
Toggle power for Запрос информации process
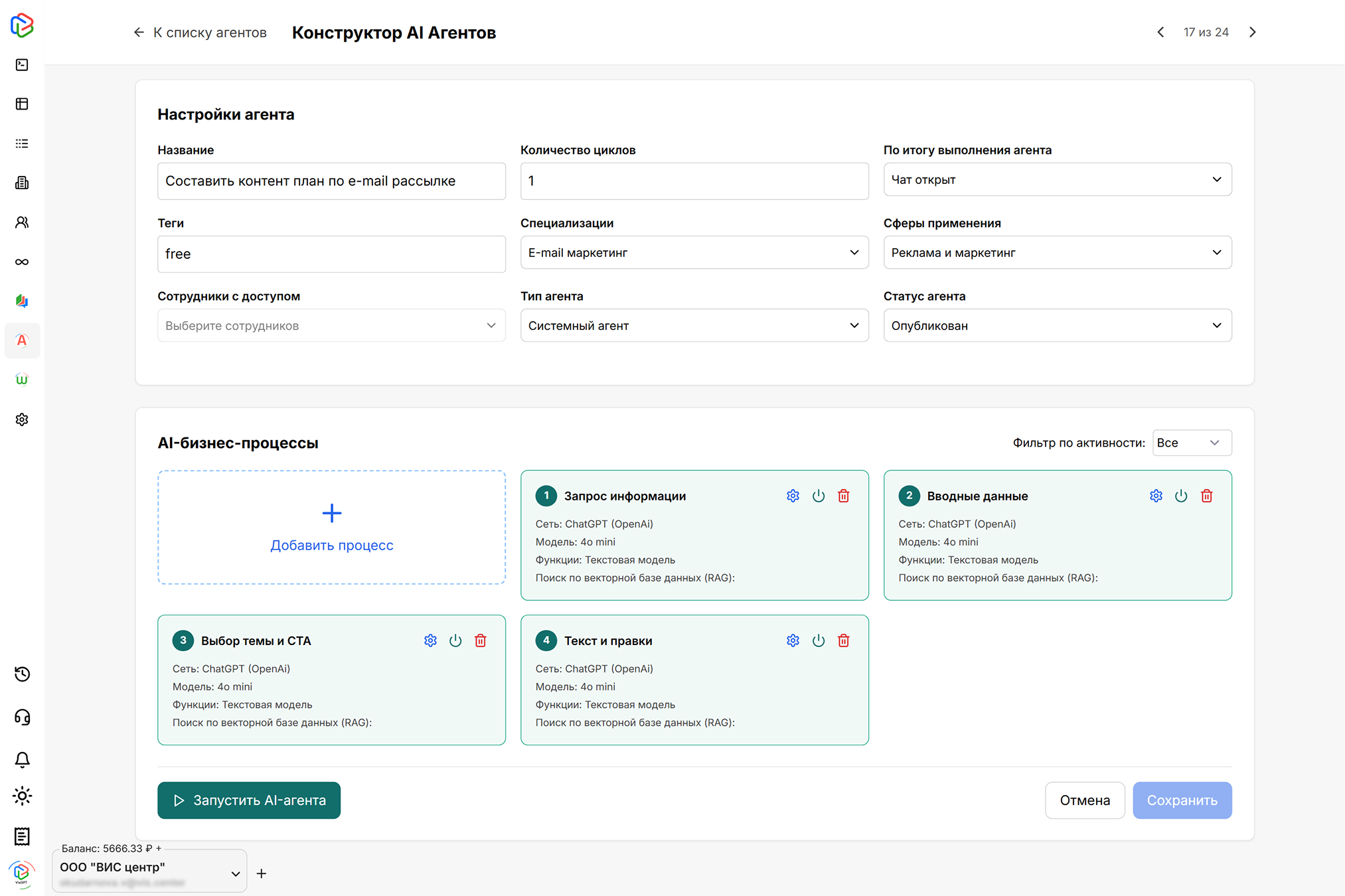[818, 496]
